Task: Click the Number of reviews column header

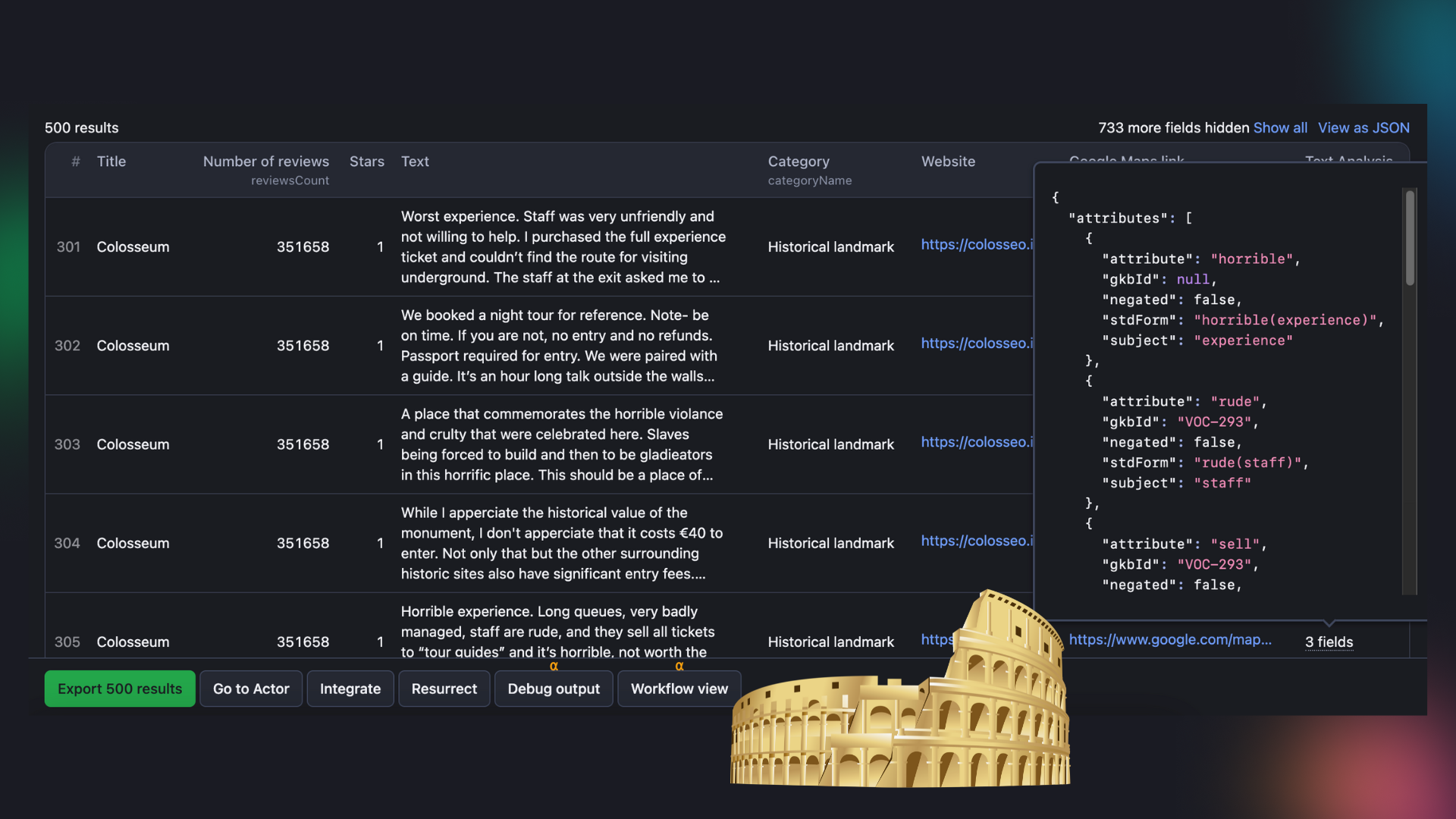Action: click(x=265, y=162)
